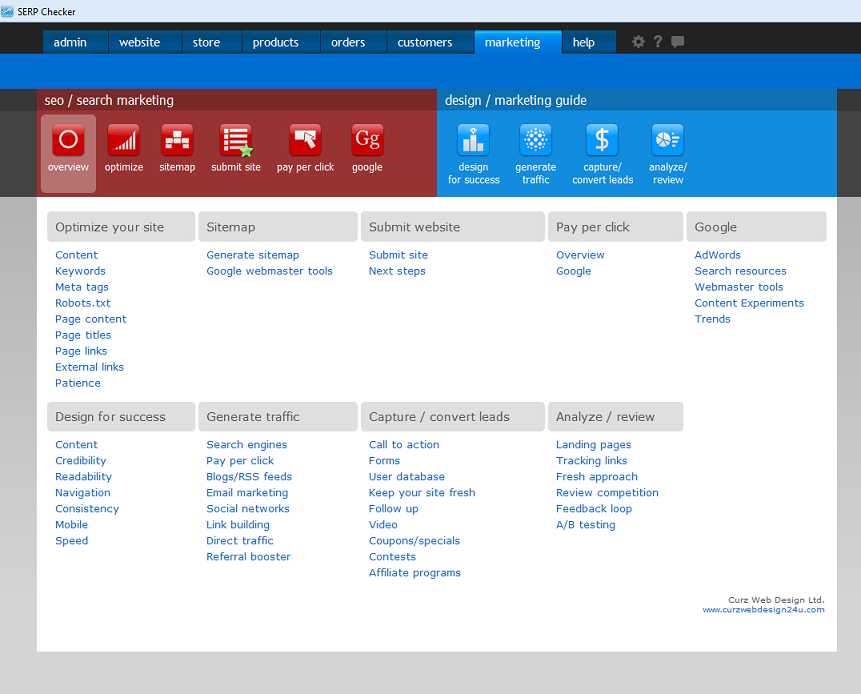Image resolution: width=861 pixels, height=694 pixels.
Task: Open the chat bubble icon
Action: point(678,42)
